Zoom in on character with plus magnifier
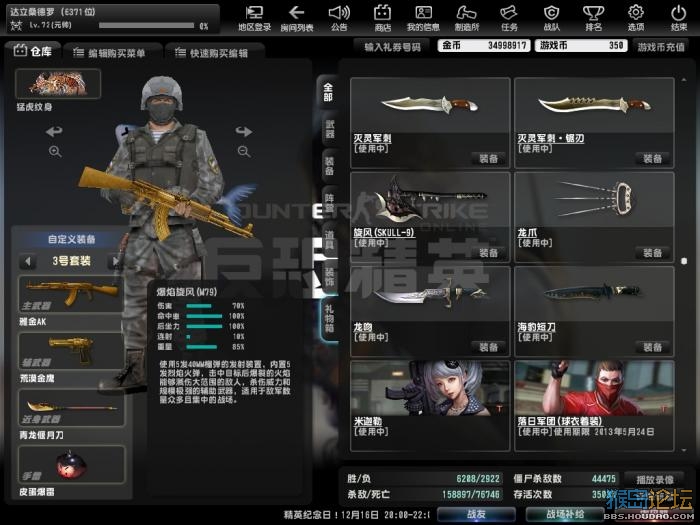 coord(55,151)
